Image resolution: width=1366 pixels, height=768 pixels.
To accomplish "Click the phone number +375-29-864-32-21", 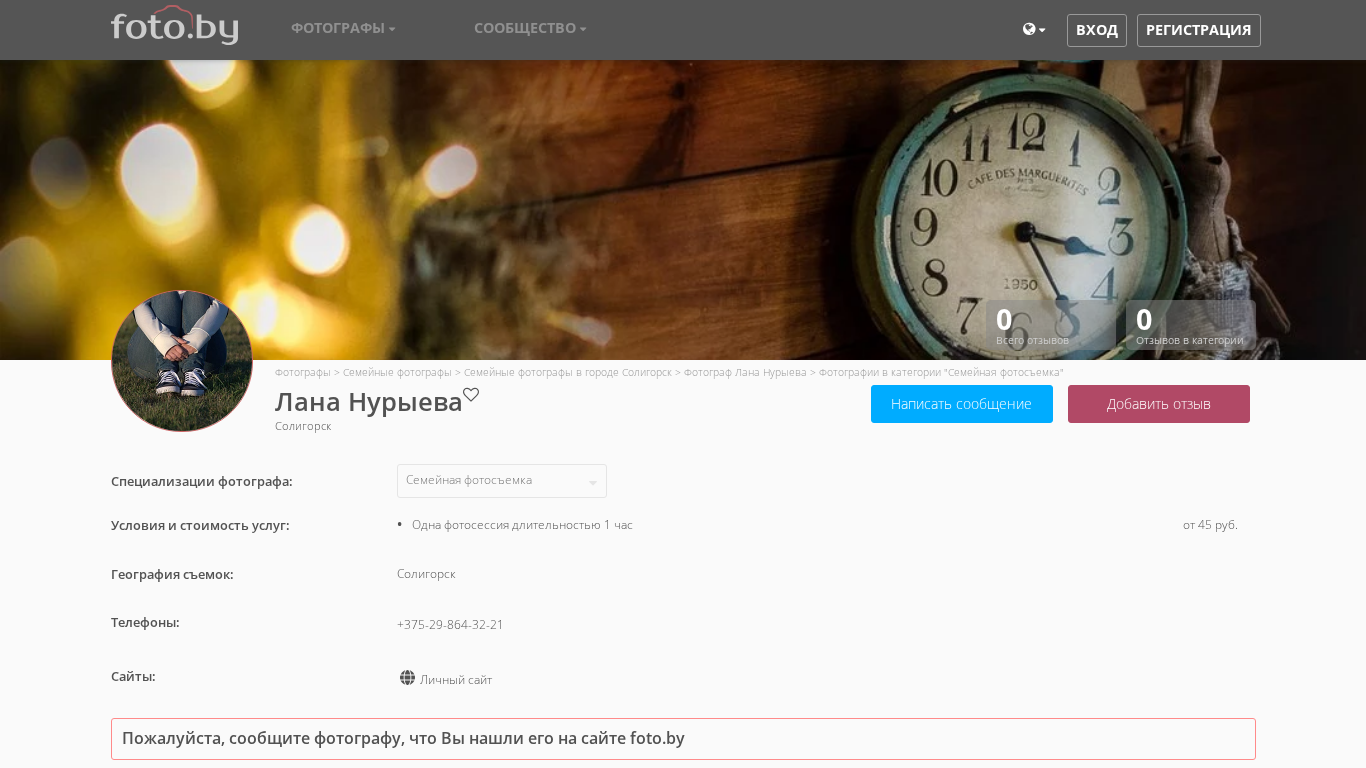I will 450,625.
